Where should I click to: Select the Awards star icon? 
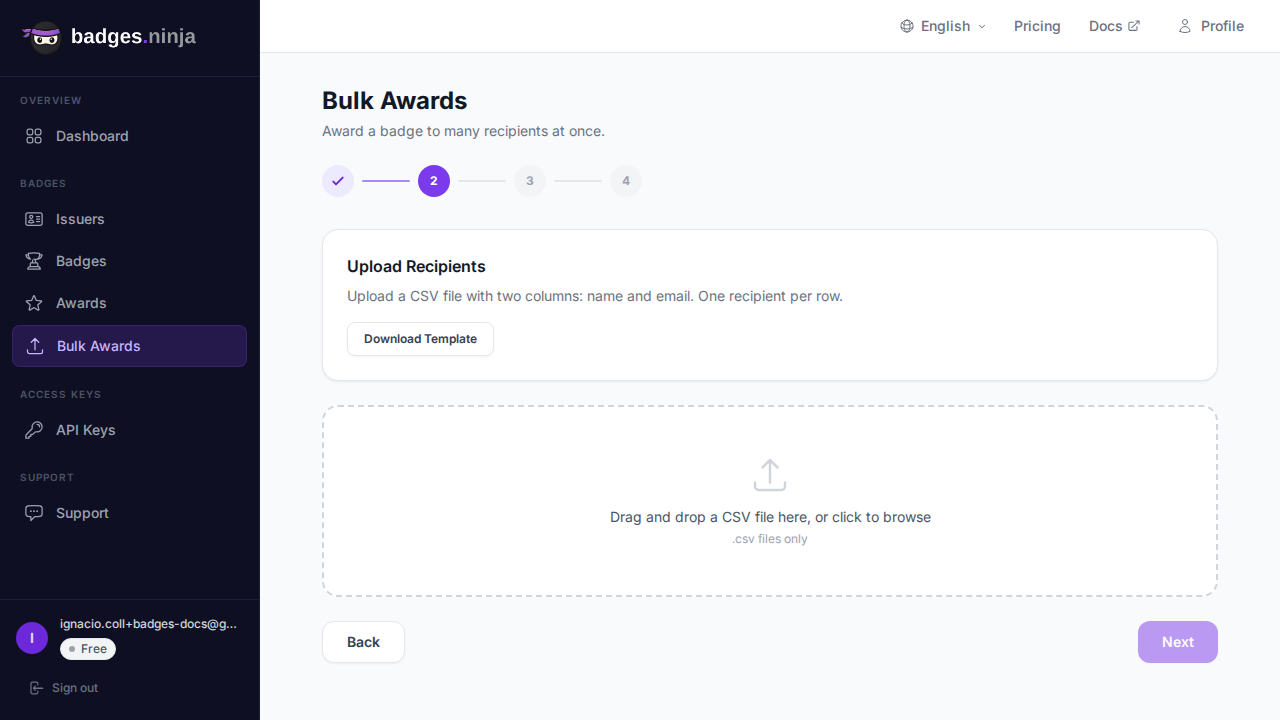point(34,303)
